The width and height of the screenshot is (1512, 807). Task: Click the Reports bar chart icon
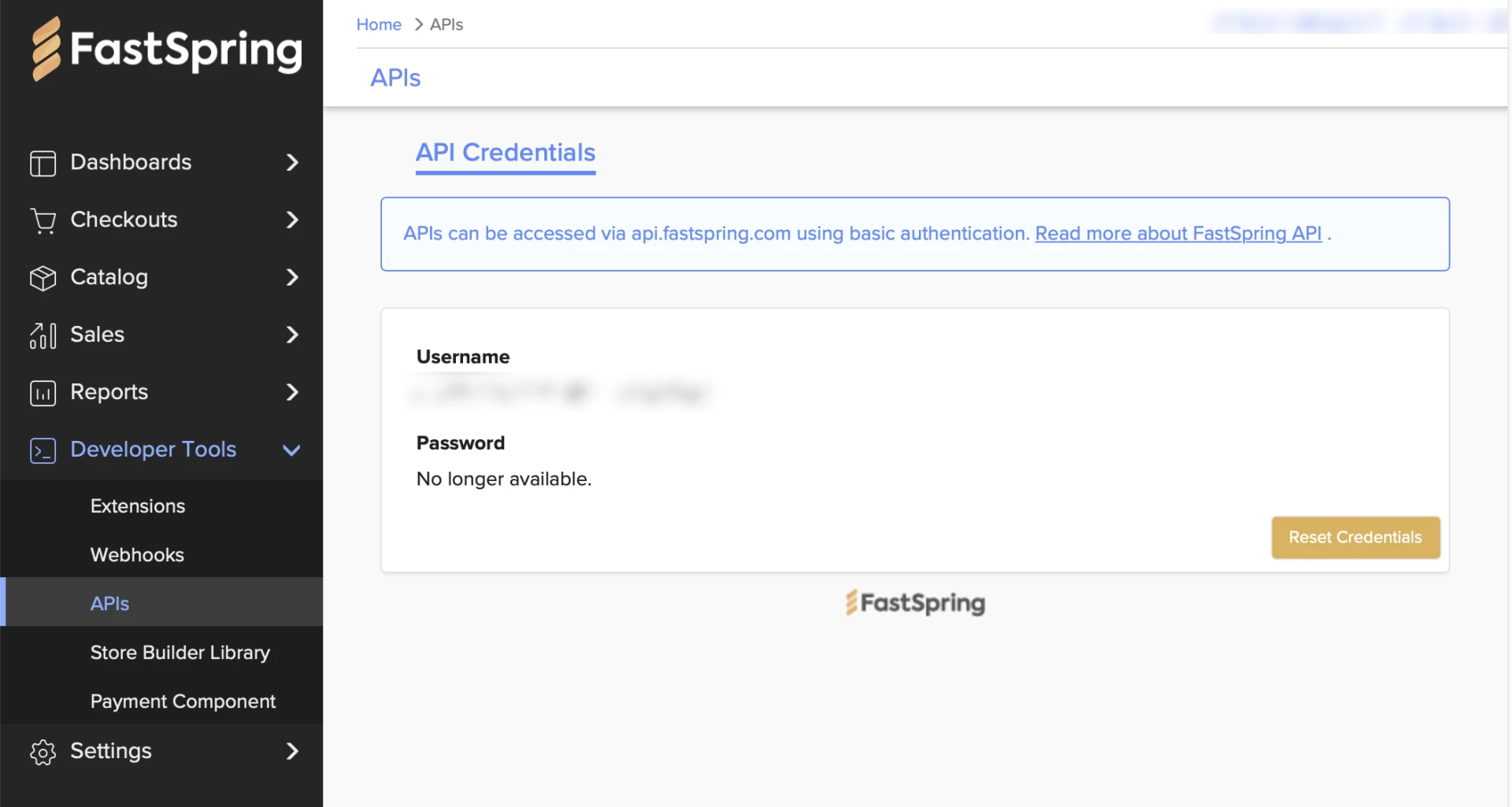point(43,393)
